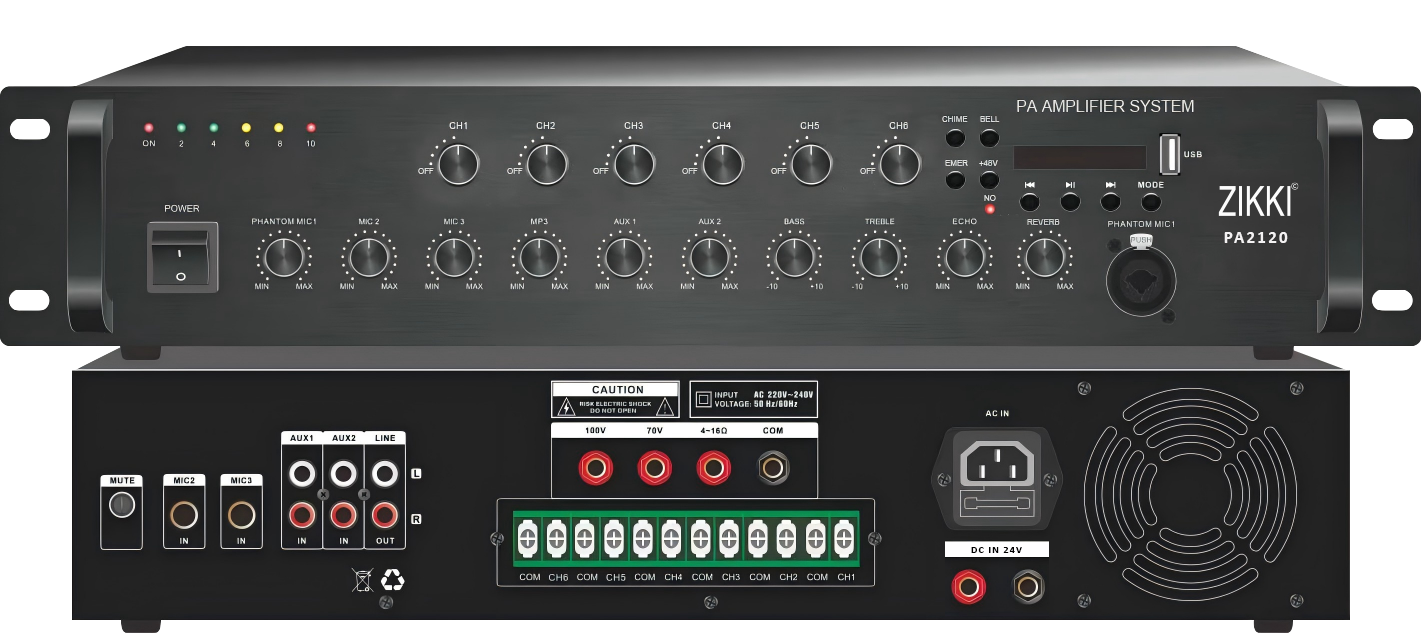Click the yellow level LED labeled 8

coord(279,128)
